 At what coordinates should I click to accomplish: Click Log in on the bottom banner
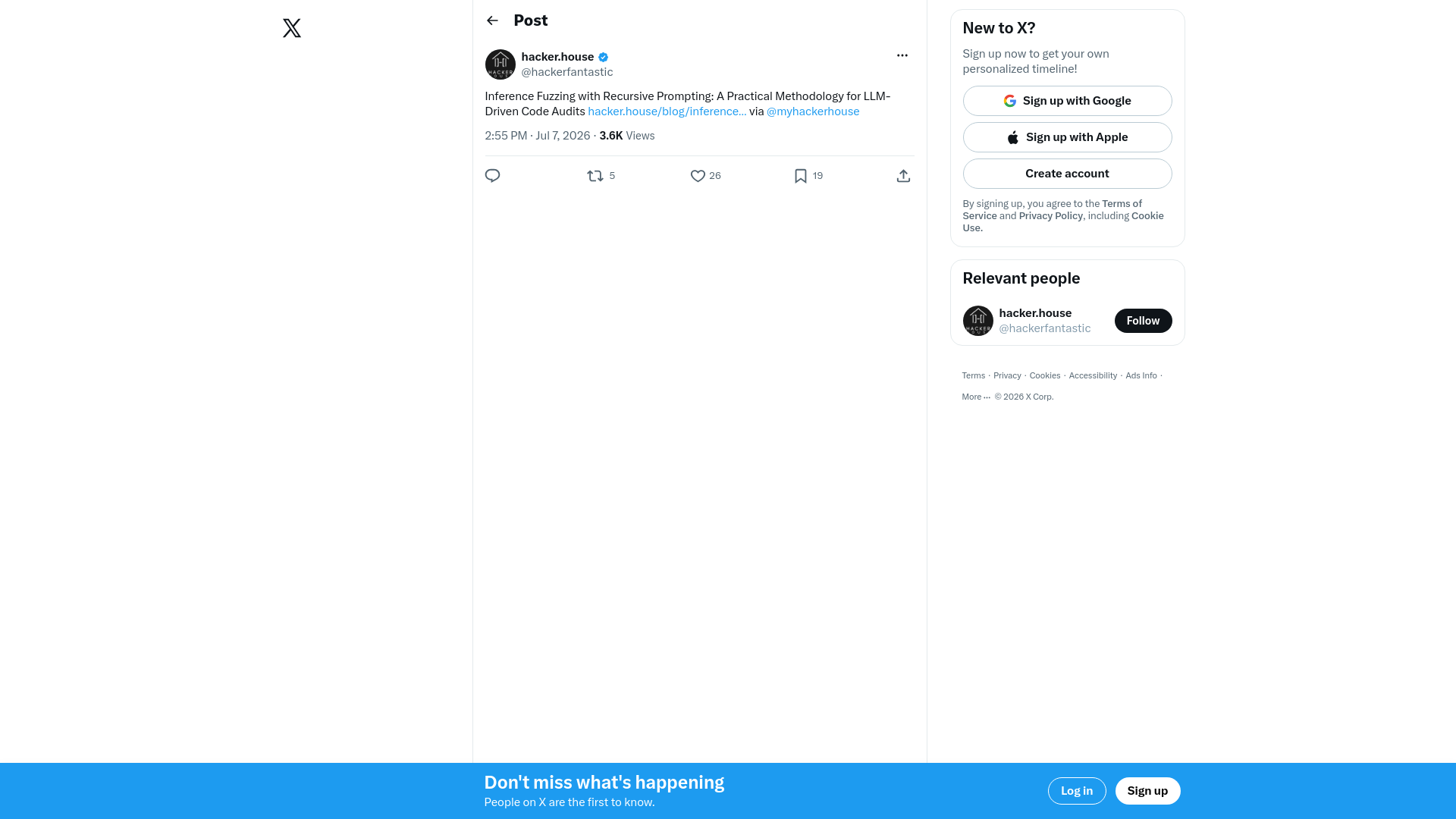tap(1077, 791)
